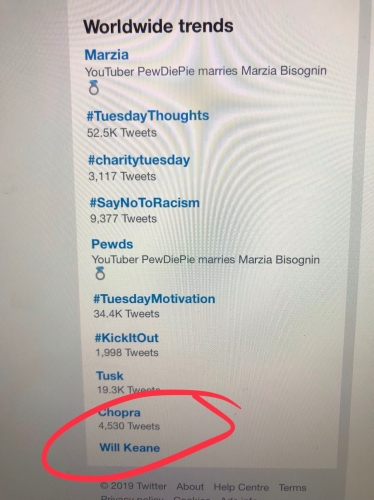The height and width of the screenshot is (500, 374).
Task: Select the Will Keane trend
Action: [130, 447]
